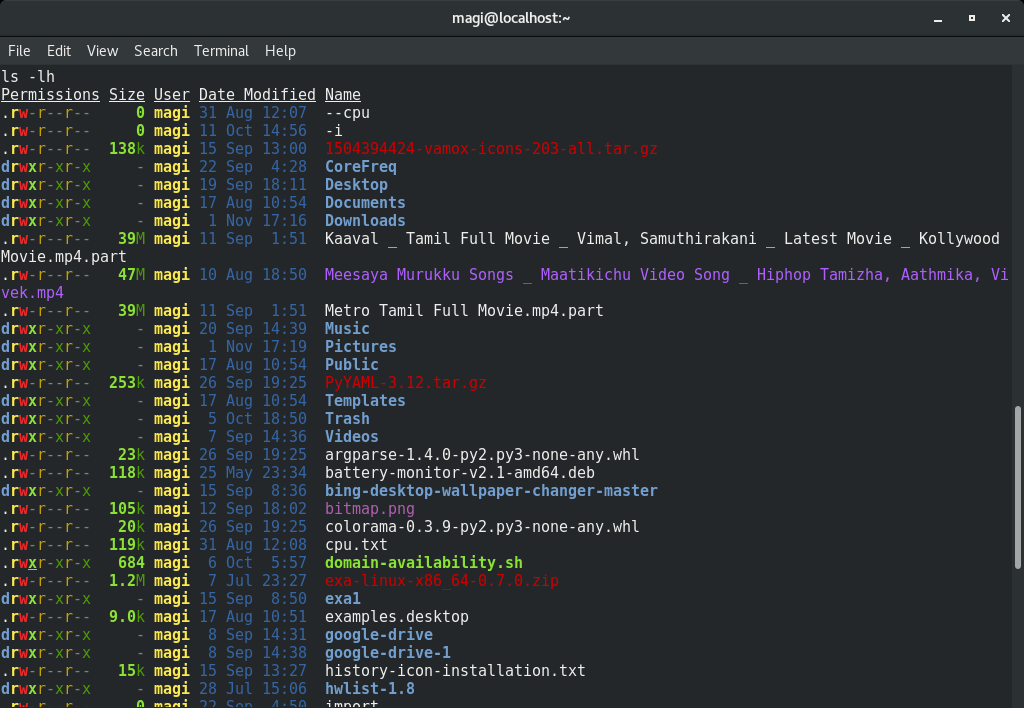Image resolution: width=1024 pixels, height=708 pixels.
Task: Click the Name column header
Action: pyautogui.click(x=343, y=95)
